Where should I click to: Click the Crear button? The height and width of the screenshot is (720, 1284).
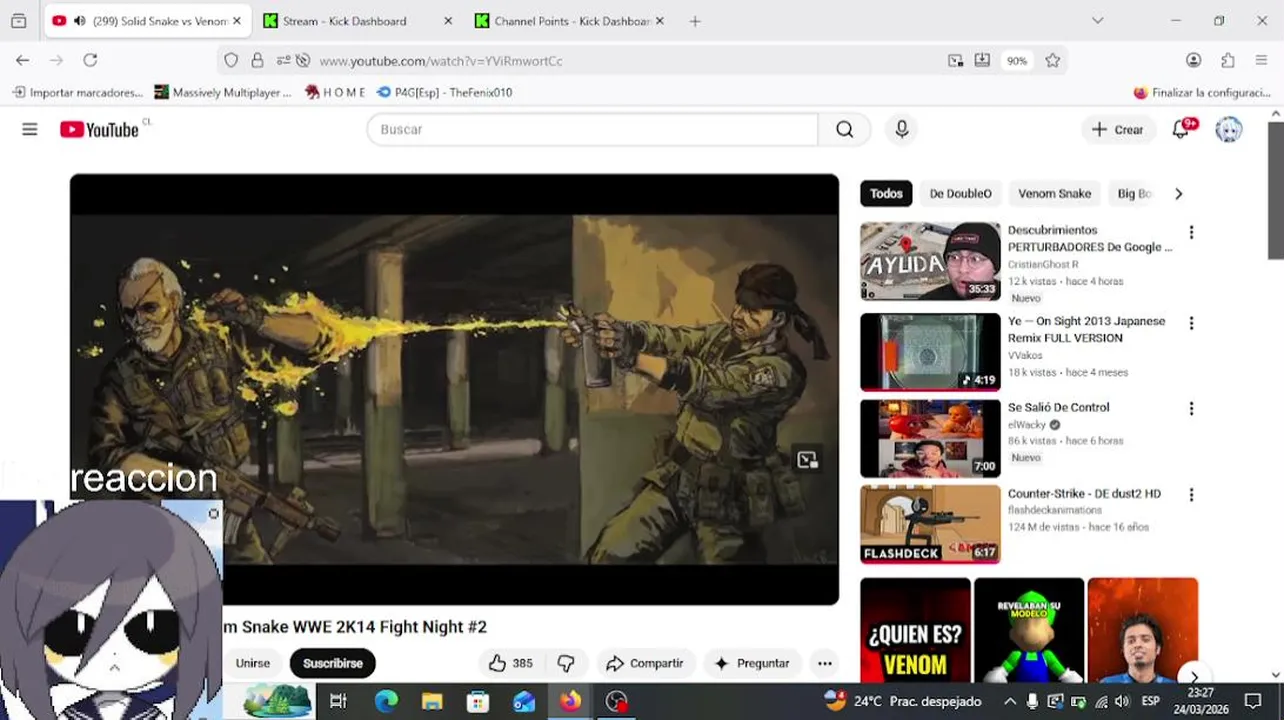click(1118, 129)
